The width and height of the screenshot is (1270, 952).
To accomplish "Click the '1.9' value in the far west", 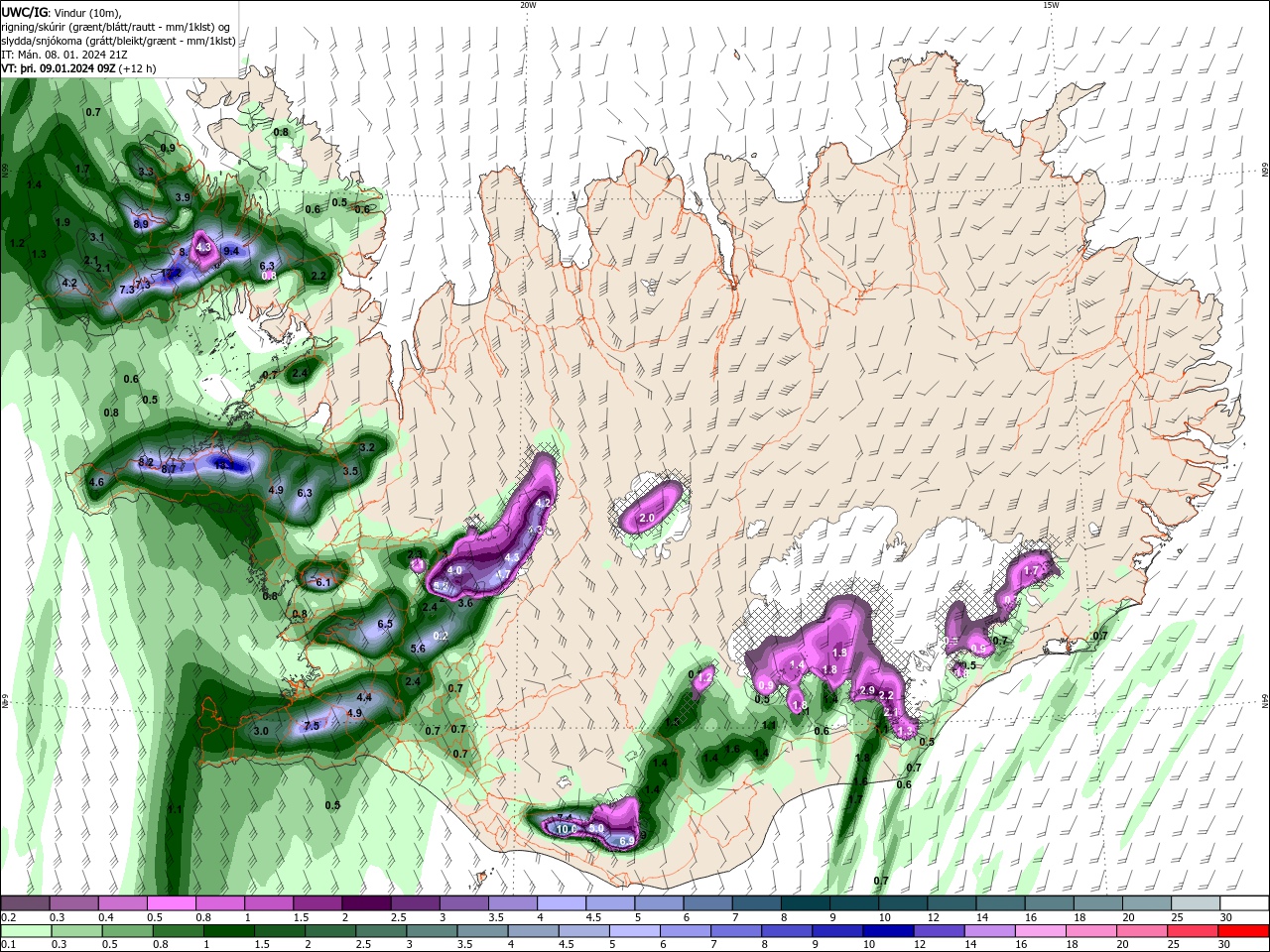I will [x=63, y=222].
